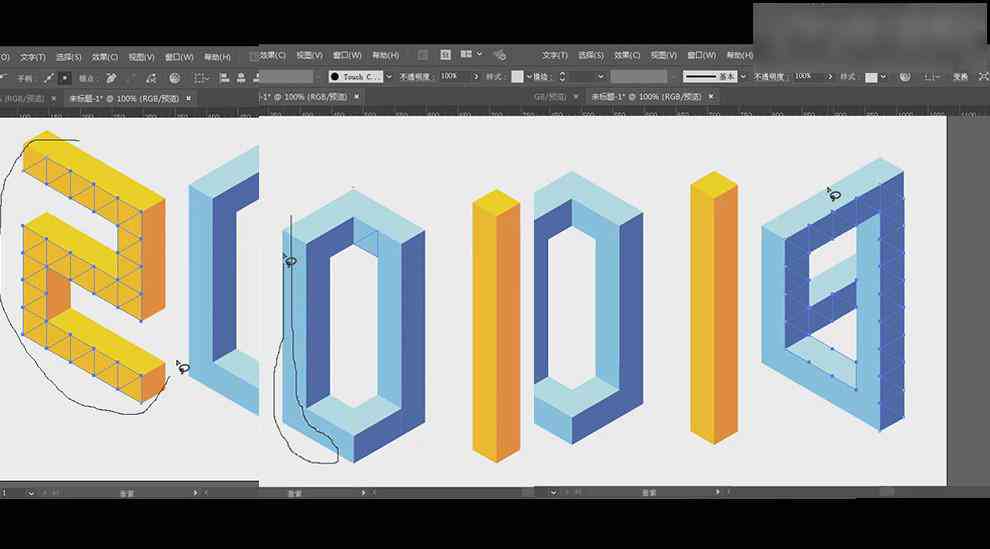This screenshot has width=990, height=549.
Task: Open 帮助(H) menu in left window
Action: (x=217, y=57)
